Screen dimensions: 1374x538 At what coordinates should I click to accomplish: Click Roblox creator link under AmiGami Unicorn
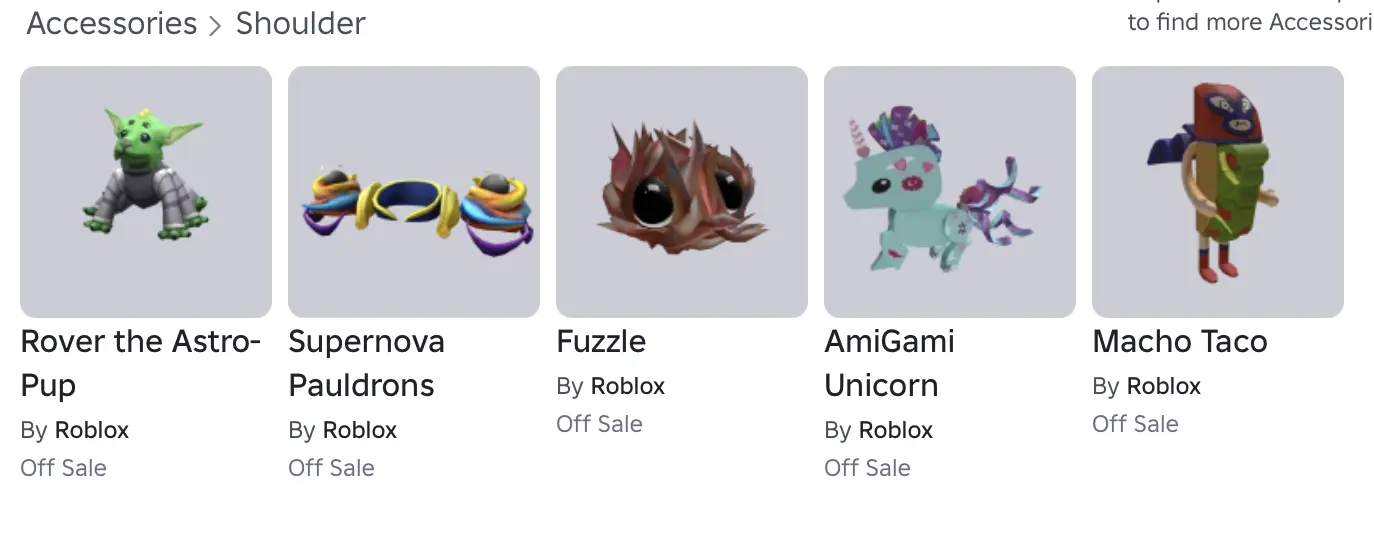(x=896, y=430)
